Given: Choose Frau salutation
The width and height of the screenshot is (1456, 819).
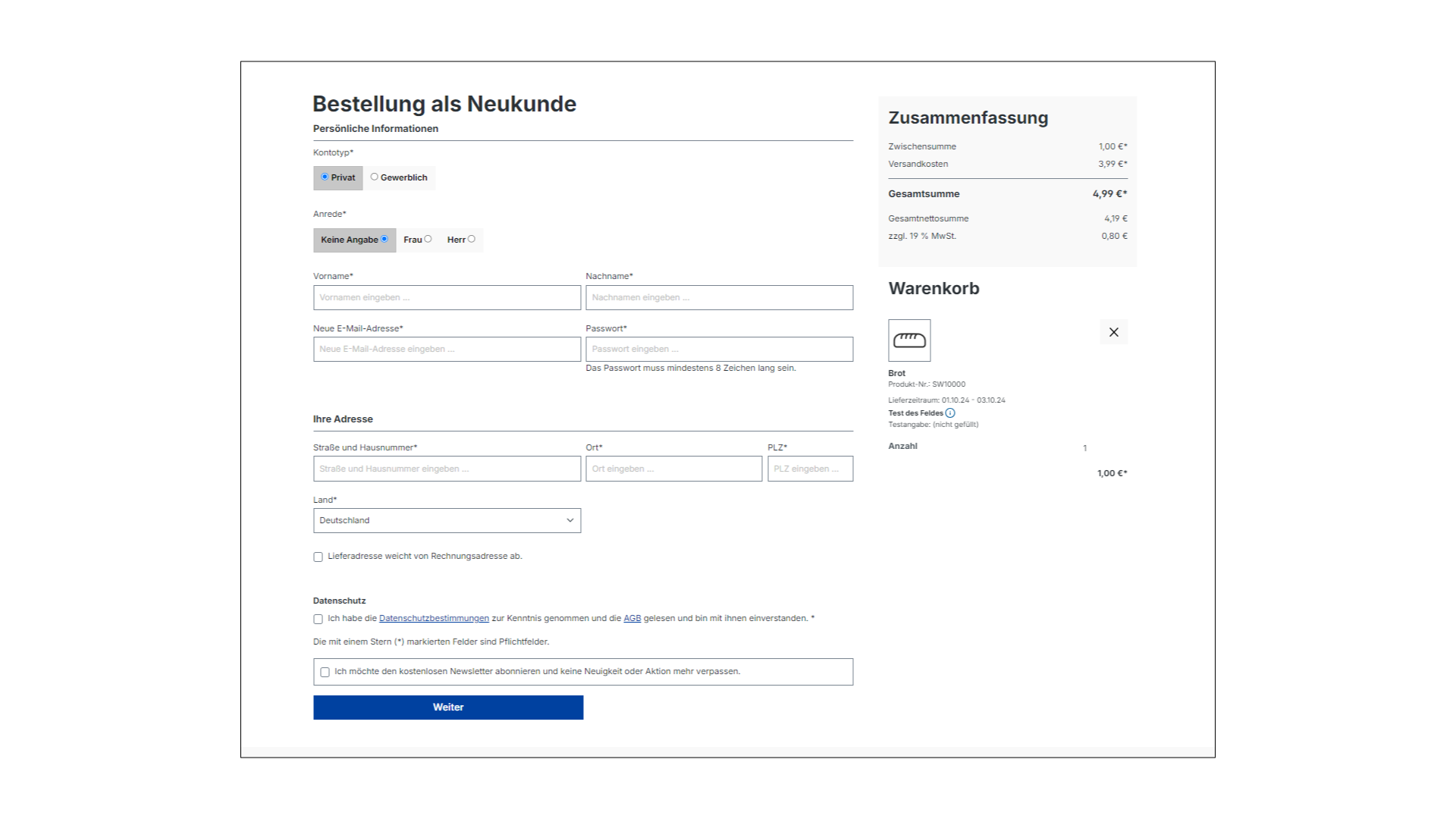Looking at the screenshot, I should click(417, 240).
